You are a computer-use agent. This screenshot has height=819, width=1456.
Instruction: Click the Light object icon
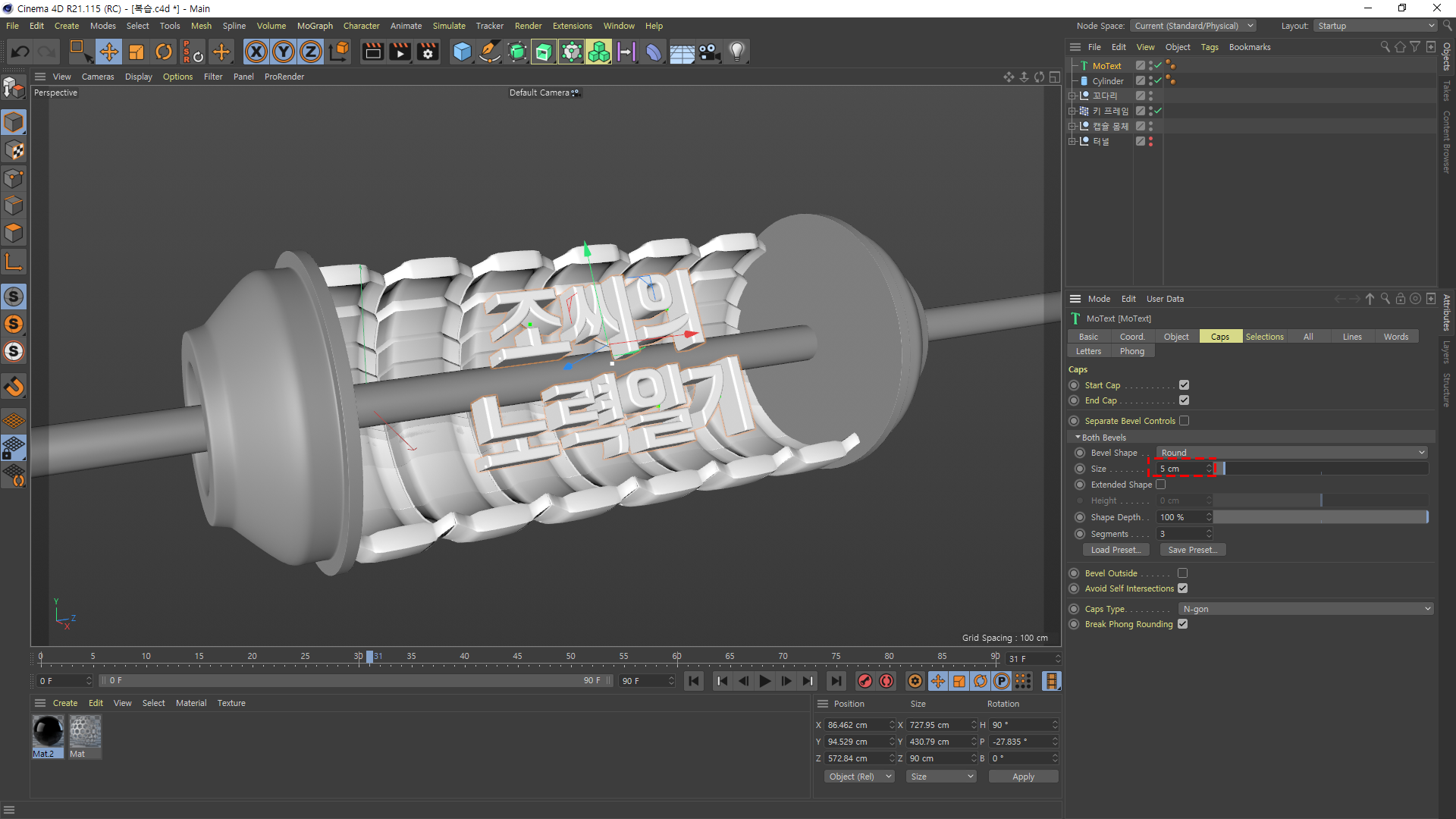pyautogui.click(x=737, y=52)
